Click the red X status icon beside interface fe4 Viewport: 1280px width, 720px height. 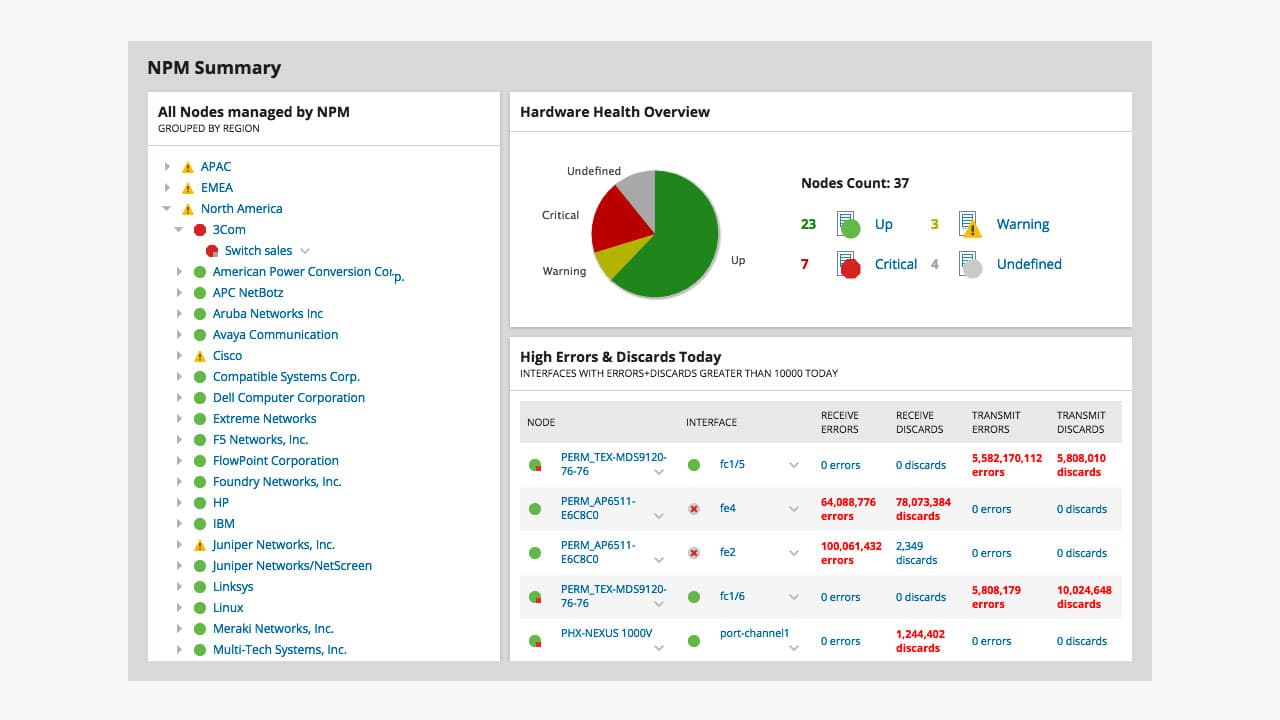[x=694, y=508]
